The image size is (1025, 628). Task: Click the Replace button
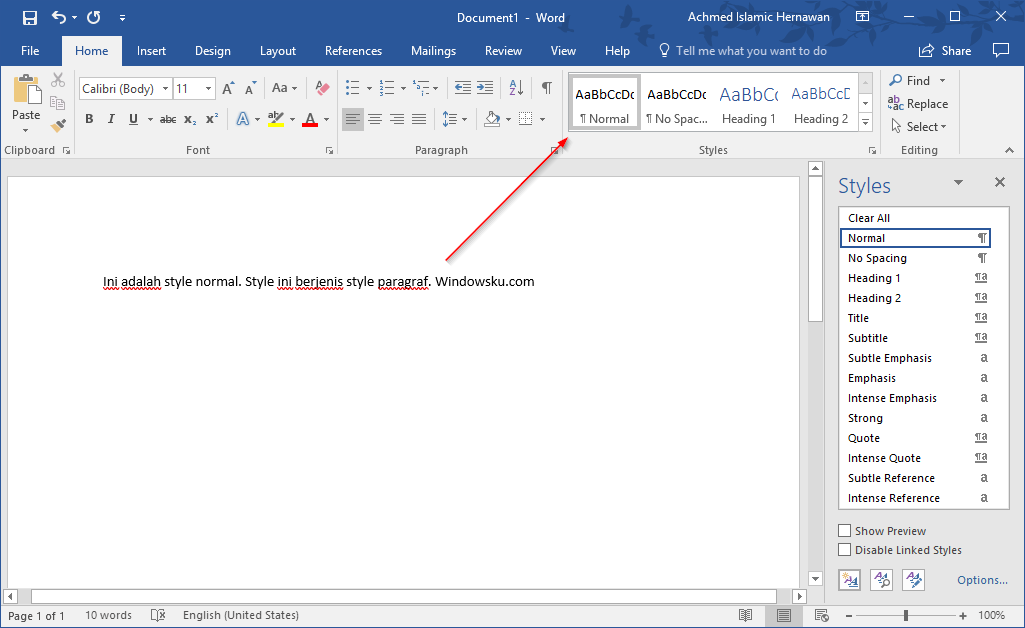(918, 103)
